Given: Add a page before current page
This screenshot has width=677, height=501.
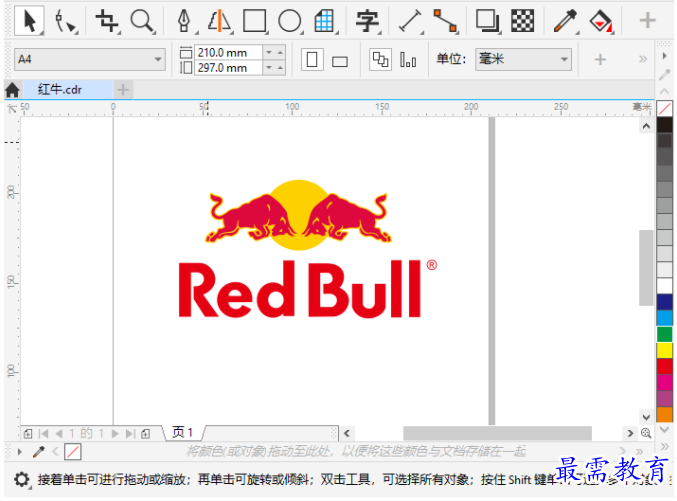Looking at the screenshot, I should pos(28,434).
